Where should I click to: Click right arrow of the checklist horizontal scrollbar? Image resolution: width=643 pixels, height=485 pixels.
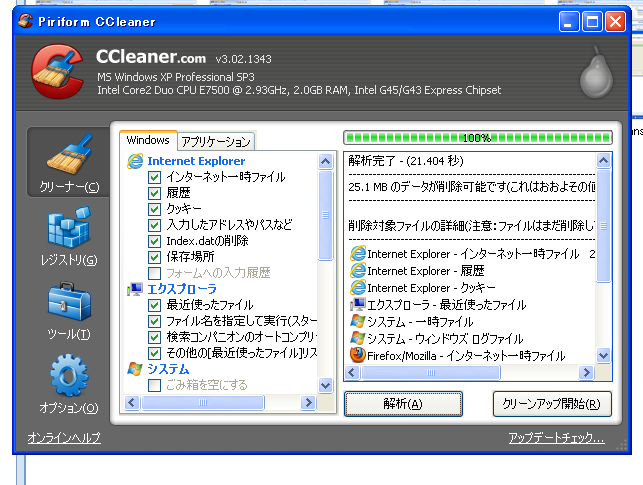pyautogui.click(x=308, y=403)
